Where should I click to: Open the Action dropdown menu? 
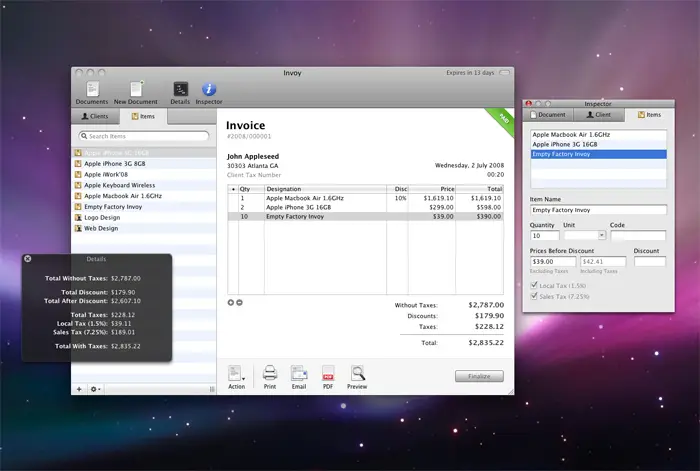tap(236, 376)
